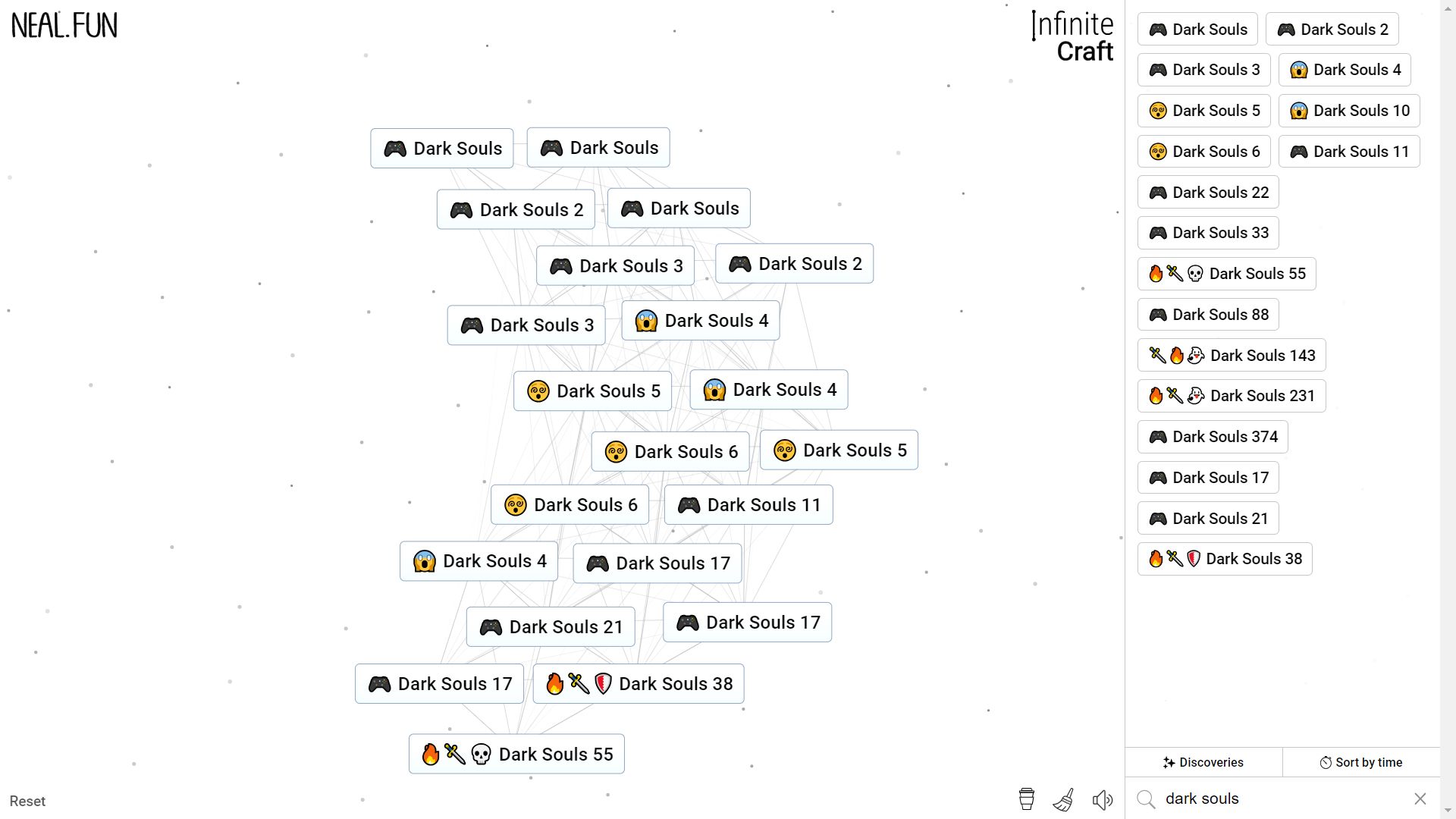Click the Dark Souls 4 scared-face node

(700, 320)
